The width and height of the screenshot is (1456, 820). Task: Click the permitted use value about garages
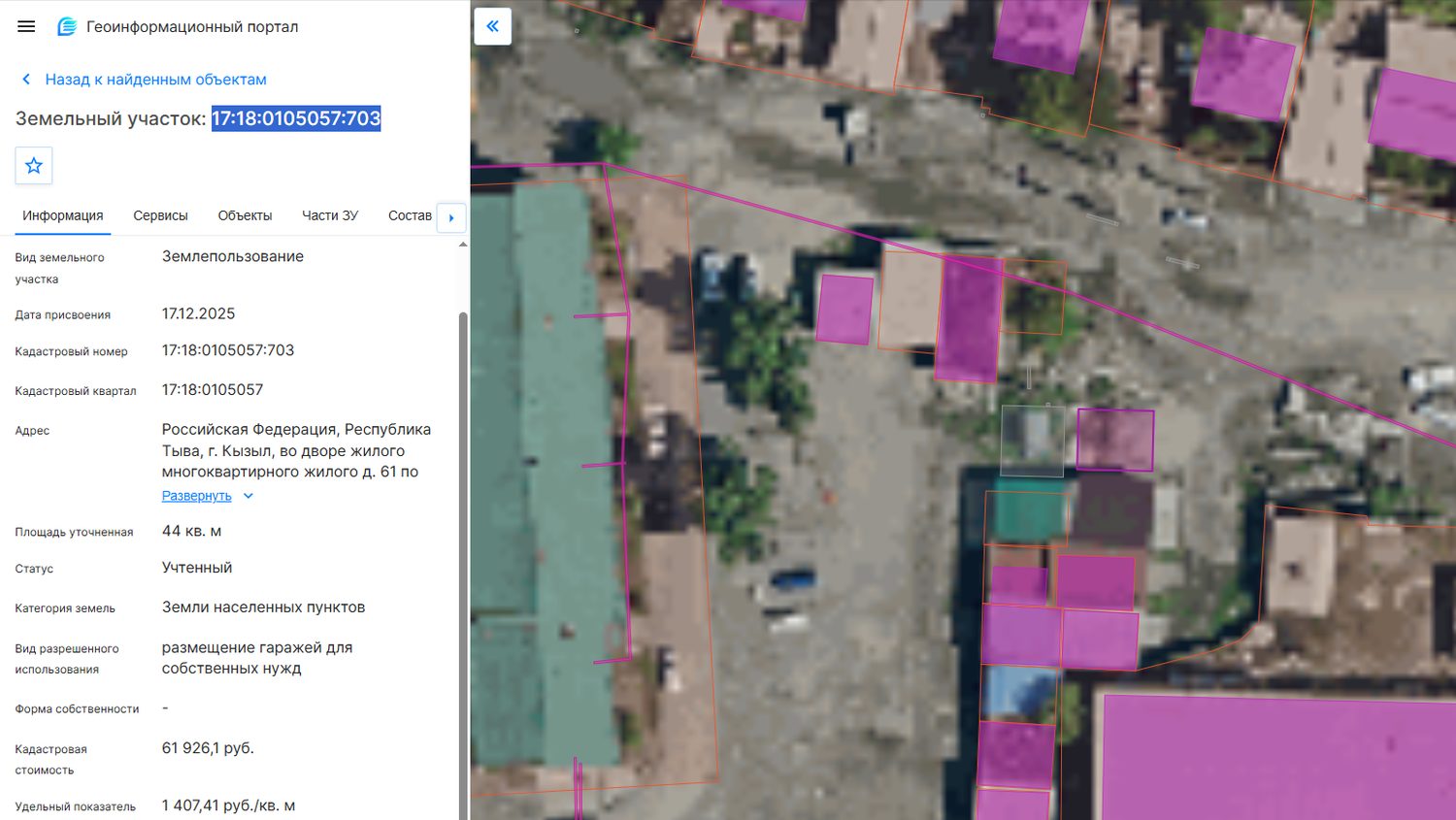tap(257, 658)
